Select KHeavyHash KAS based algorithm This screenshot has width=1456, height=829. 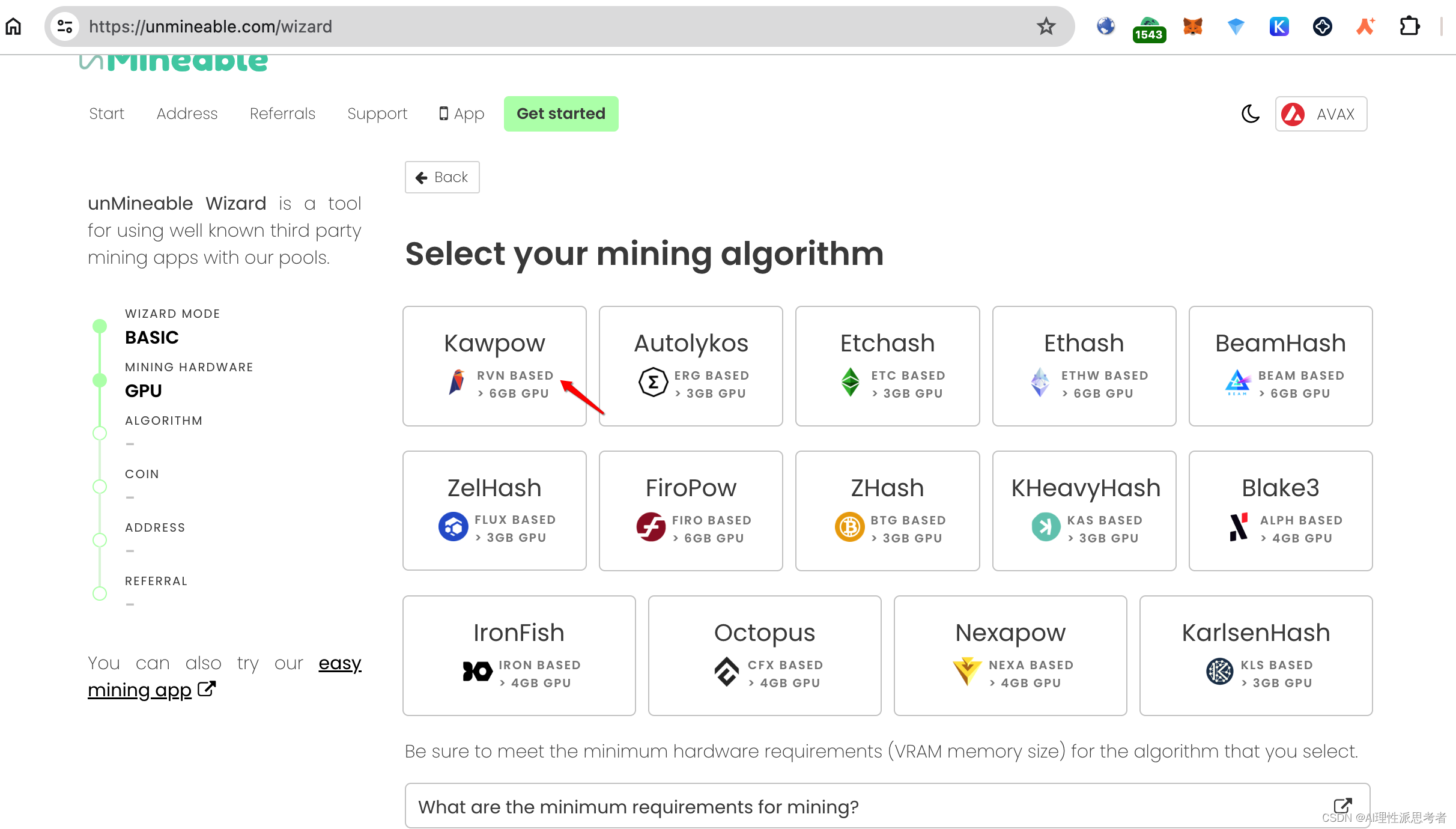pos(1084,511)
